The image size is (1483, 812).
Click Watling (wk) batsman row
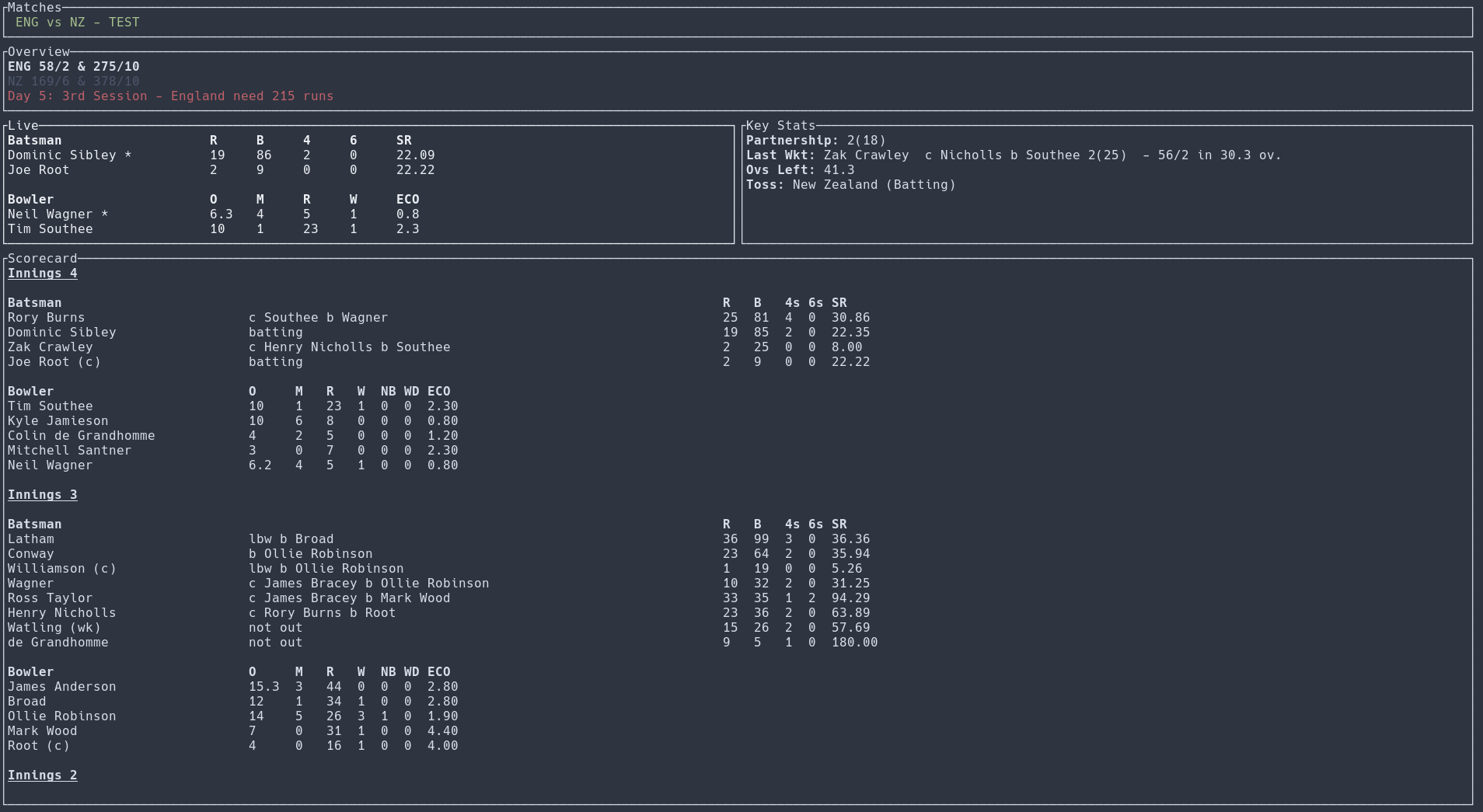(x=439, y=628)
